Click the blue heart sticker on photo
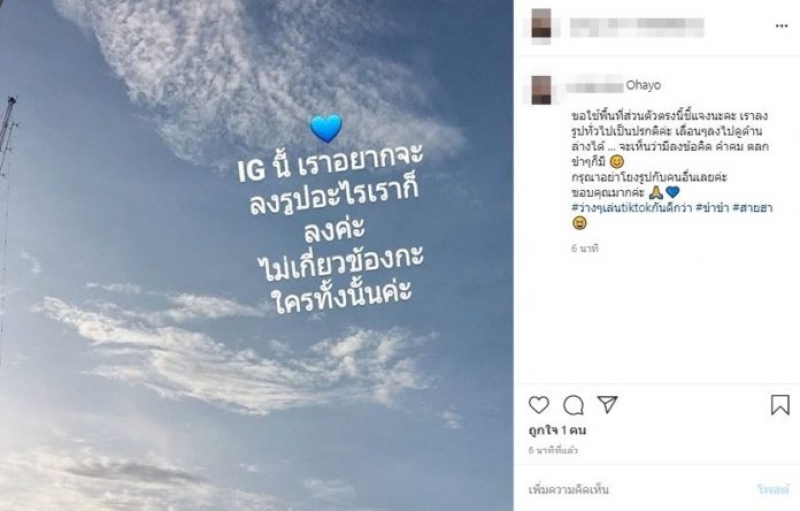Viewport: 800px width, 511px height. coord(326,129)
